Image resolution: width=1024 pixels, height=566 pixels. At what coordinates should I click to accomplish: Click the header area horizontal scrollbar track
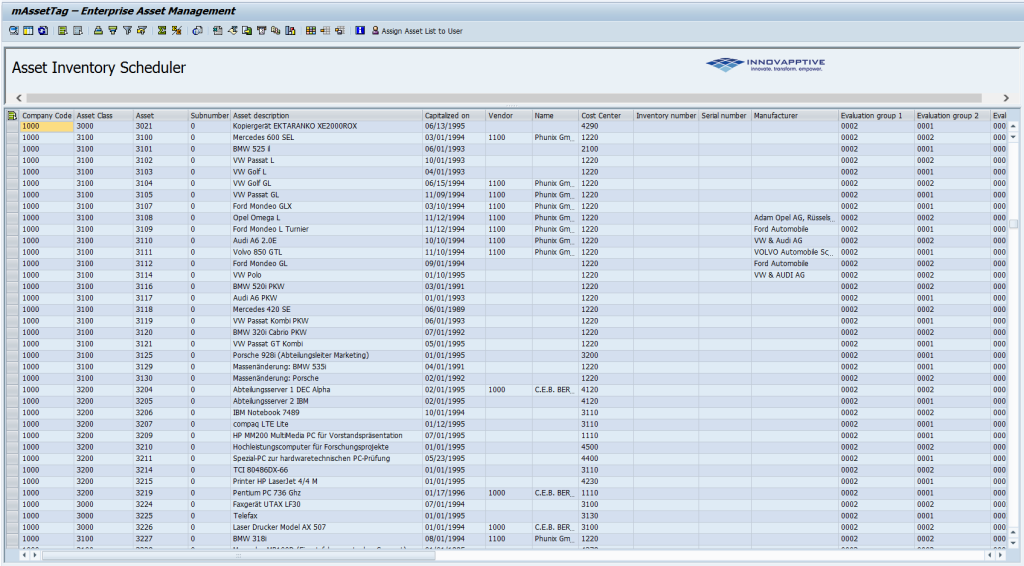coord(504,98)
